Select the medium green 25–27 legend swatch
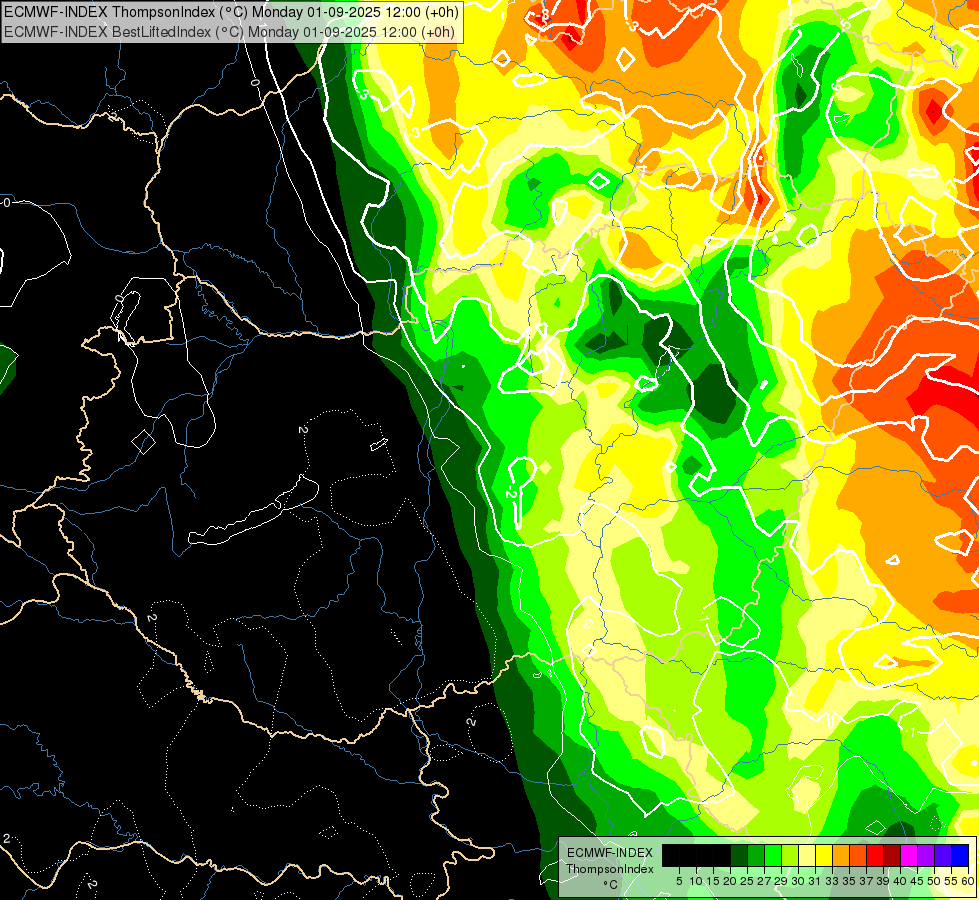 [x=756, y=855]
